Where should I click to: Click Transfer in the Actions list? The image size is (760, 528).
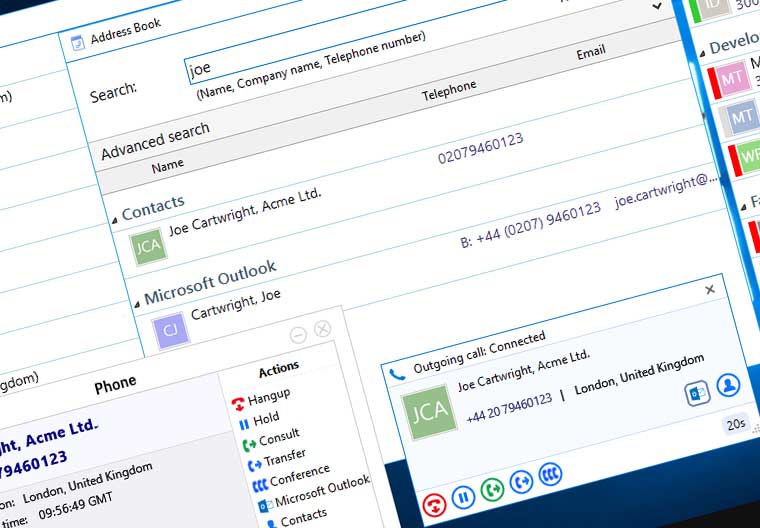[277, 460]
